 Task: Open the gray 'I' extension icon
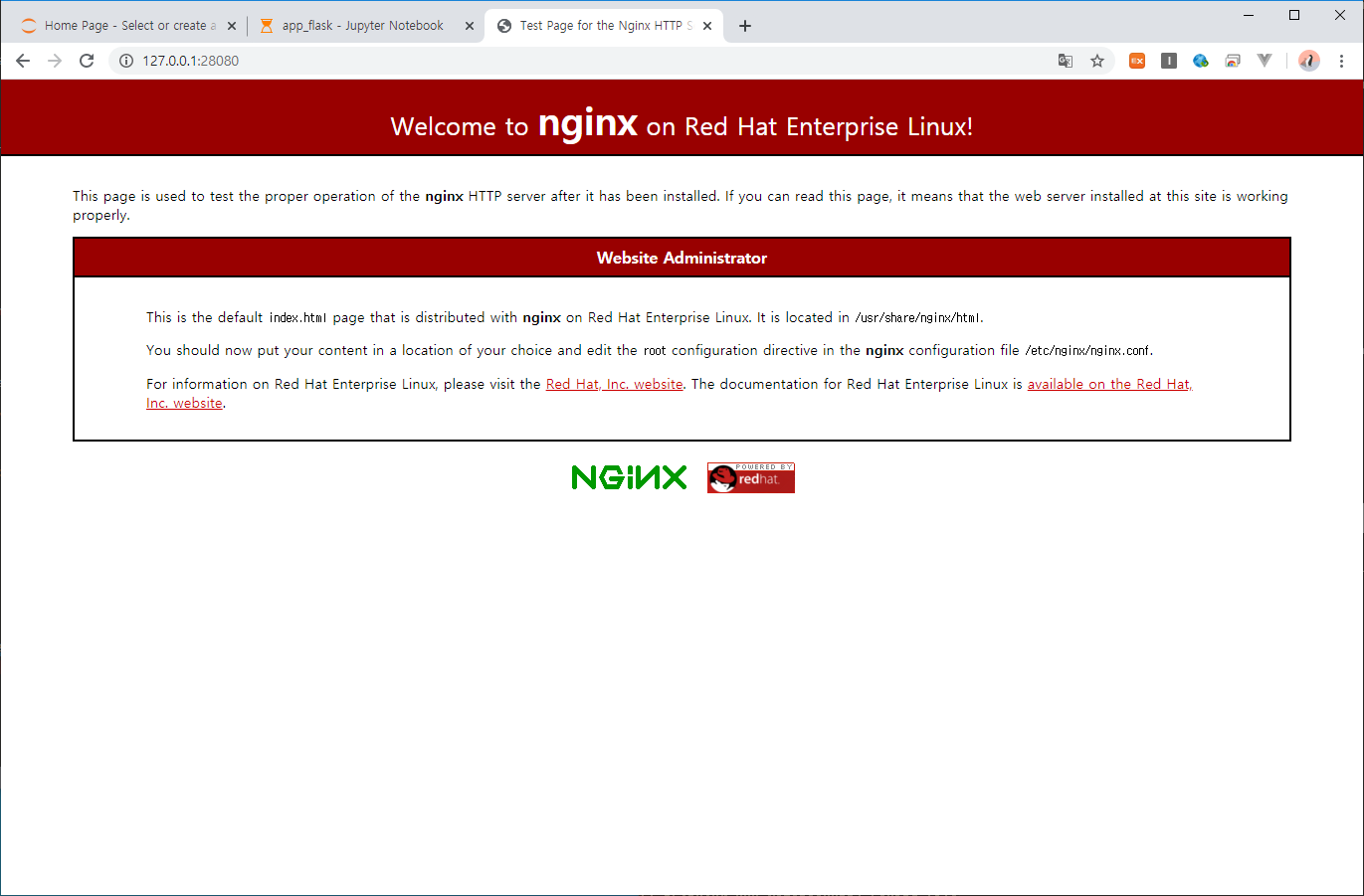(1169, 61)
